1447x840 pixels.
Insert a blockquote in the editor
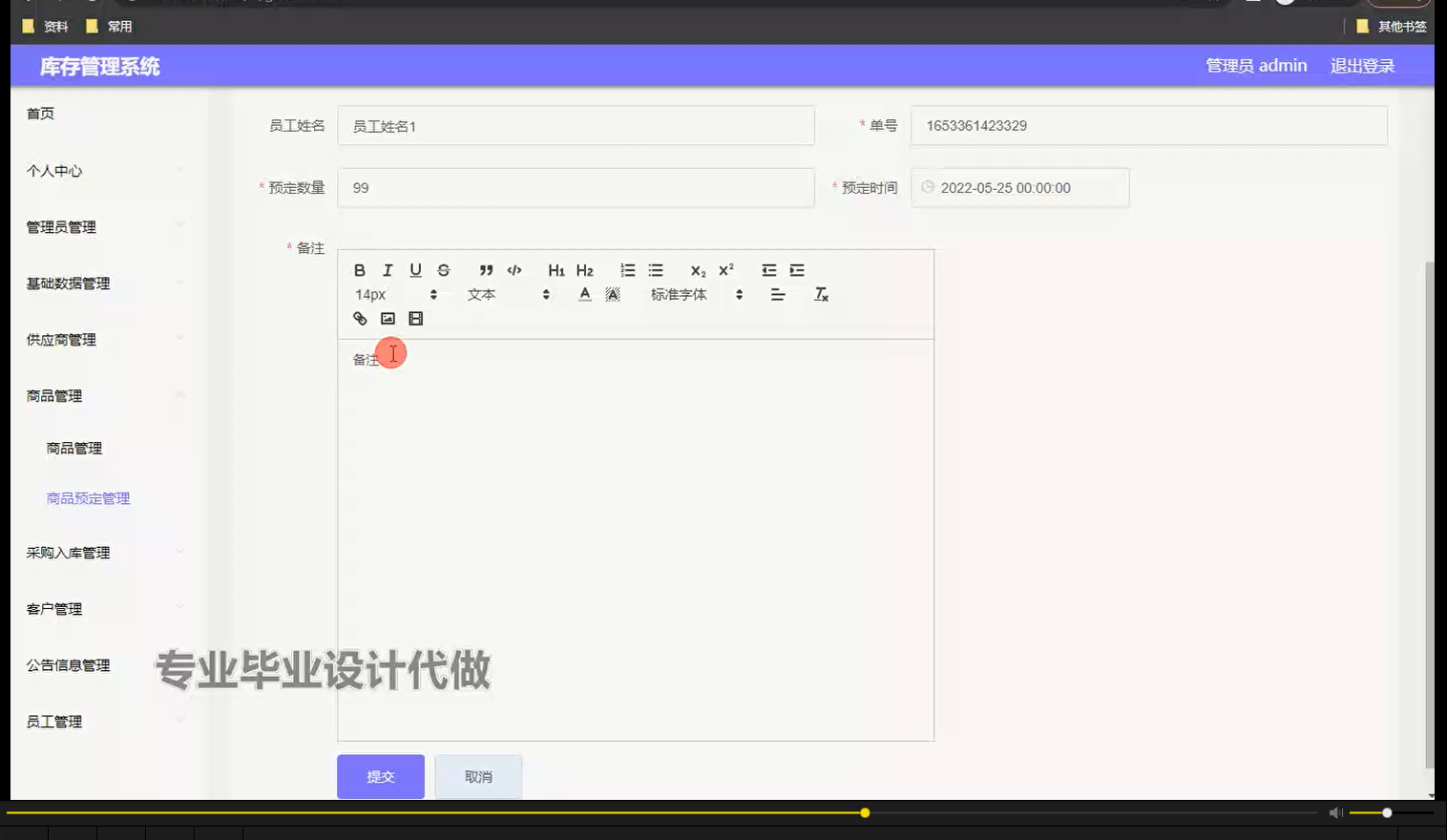pyautogui.click(x=486, y=270)
